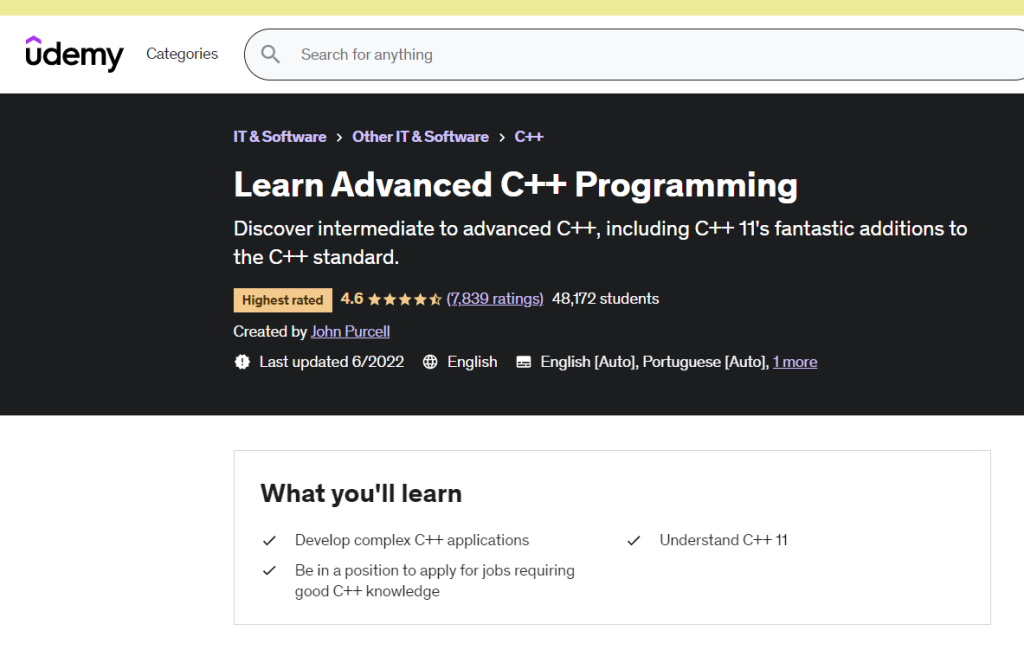
Task: Click the checkmark beside Understand C++ 11
Action: (x=634, y=540)
